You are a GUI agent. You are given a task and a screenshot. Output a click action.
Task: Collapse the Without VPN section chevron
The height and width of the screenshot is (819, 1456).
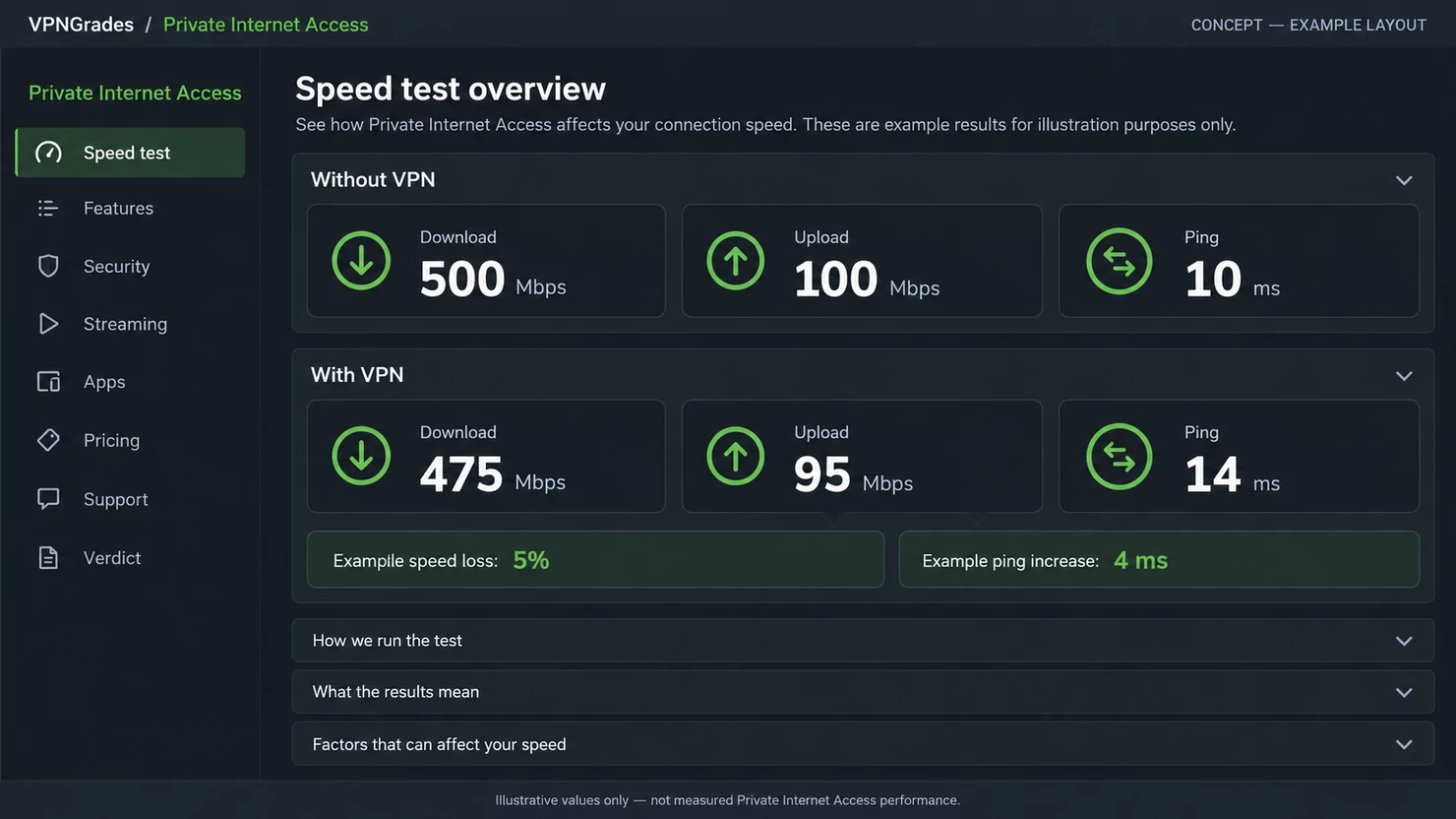point(1404,180)
